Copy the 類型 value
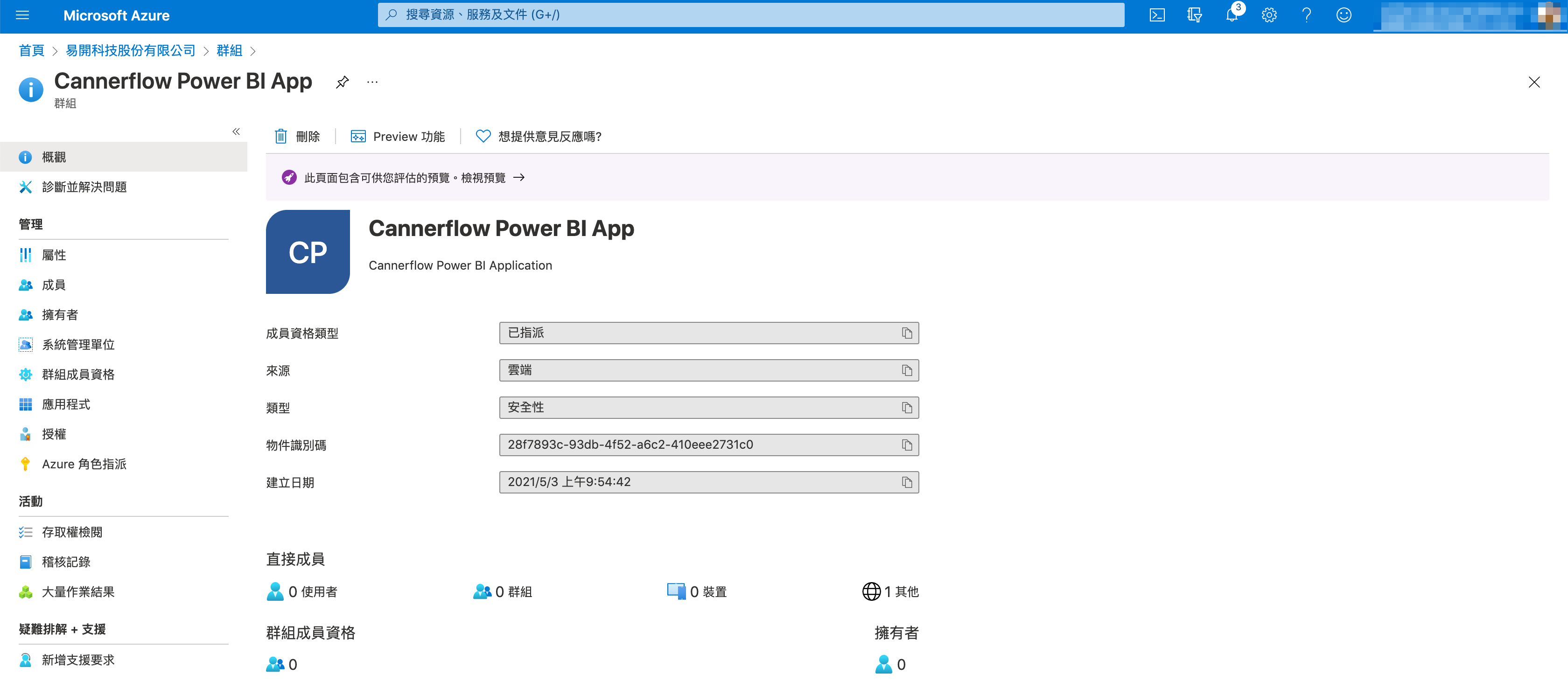The image size is (1568, 695). click(907, 408)
